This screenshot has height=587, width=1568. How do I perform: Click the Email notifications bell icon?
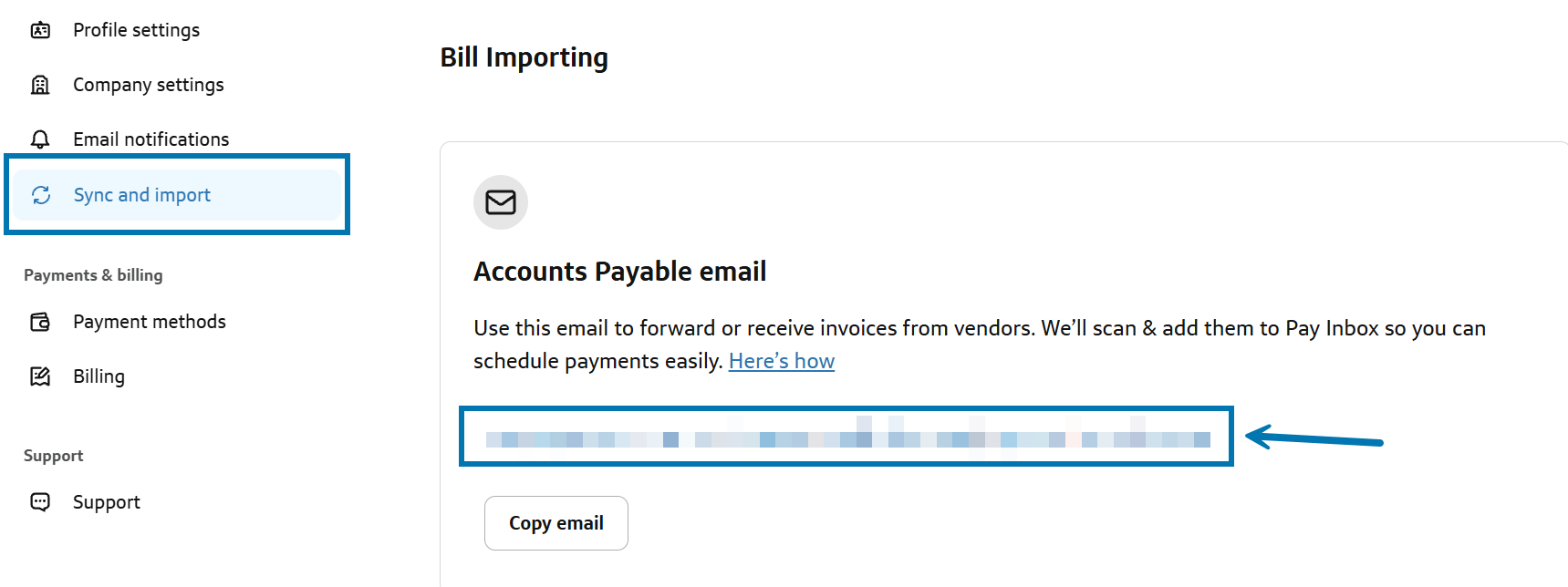[x=40, y=139]
